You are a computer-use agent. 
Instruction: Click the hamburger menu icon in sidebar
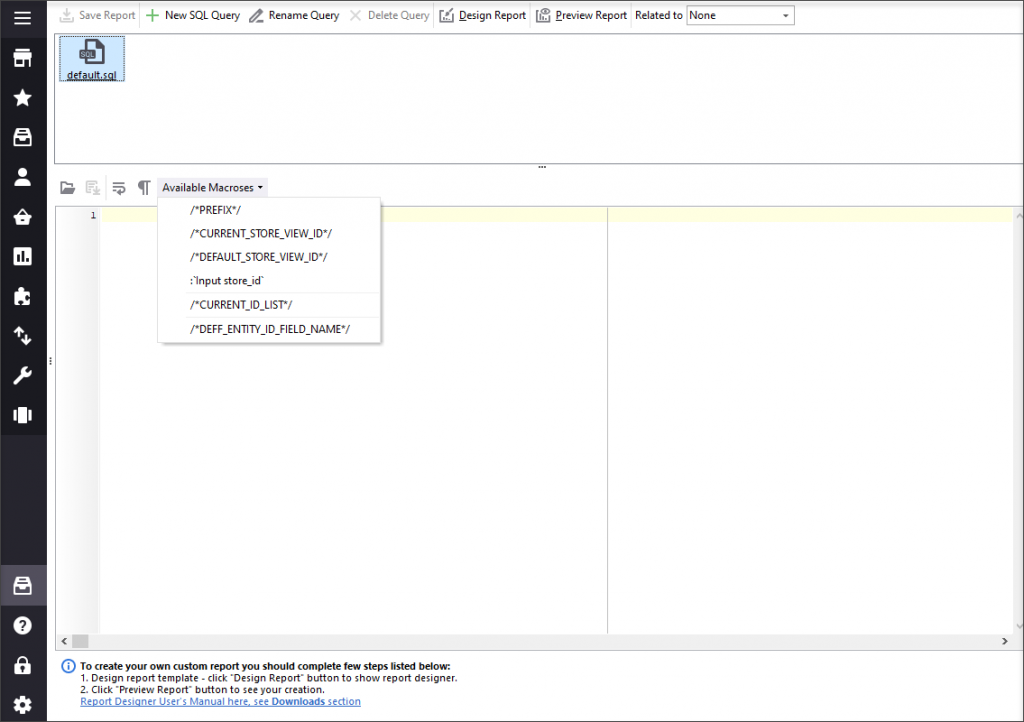(22, 18)
